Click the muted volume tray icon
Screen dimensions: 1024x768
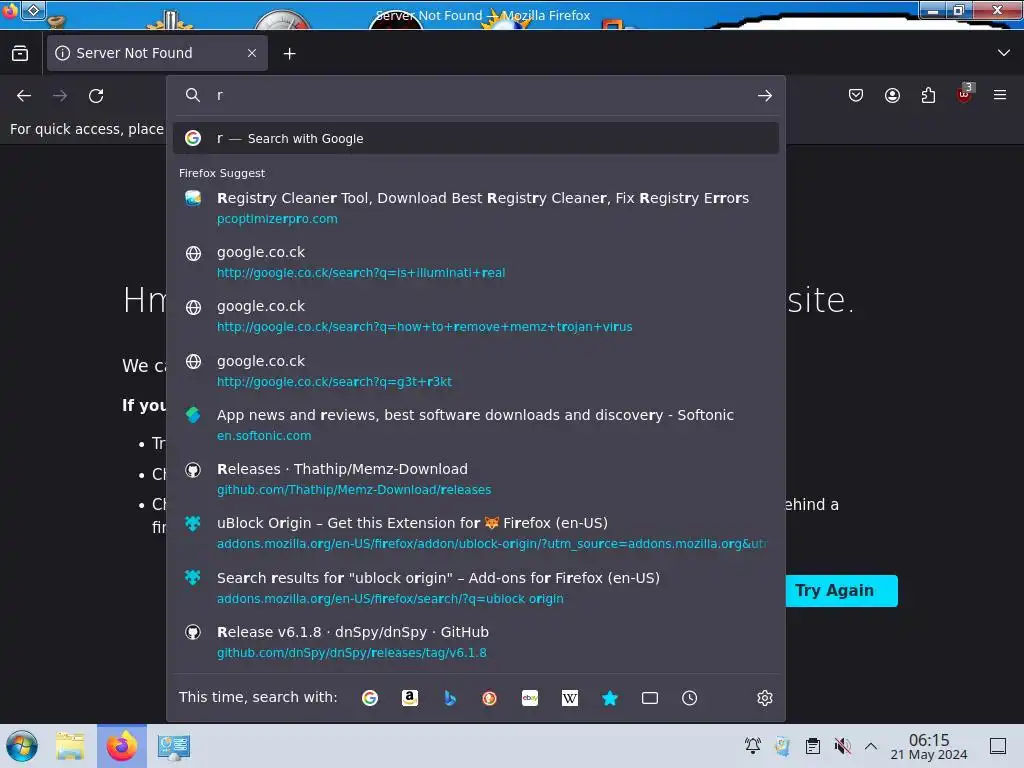842,745
